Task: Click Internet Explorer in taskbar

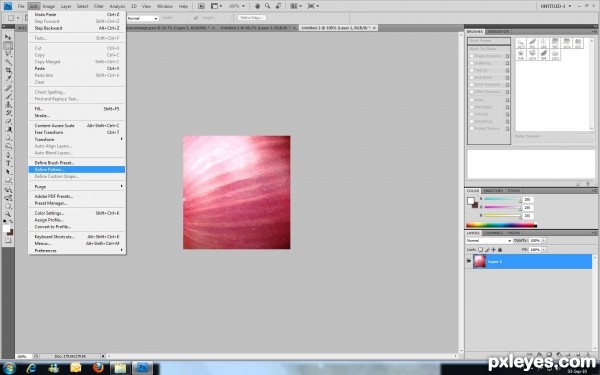Action: pos(31,368)
